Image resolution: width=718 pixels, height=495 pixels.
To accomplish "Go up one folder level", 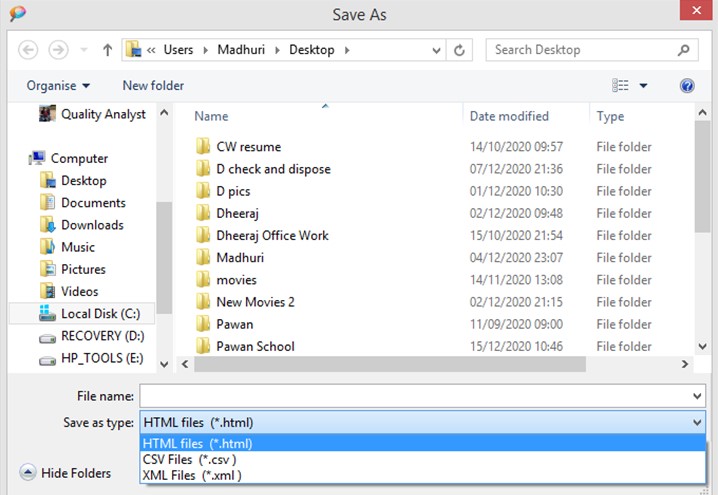I will pyautogui.click(x=108, y=49).
